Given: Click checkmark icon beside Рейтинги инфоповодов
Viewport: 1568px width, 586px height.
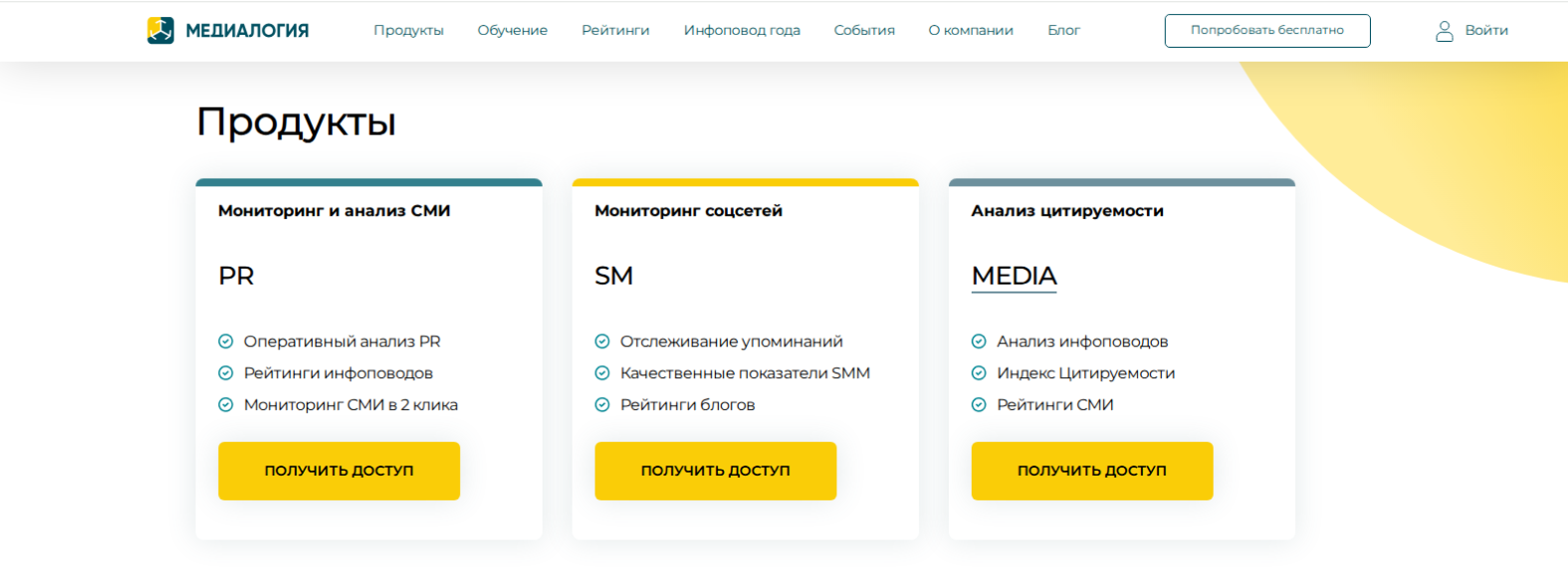Looking at the screenshot, I should pyautogui.click(x=226, y=373).
